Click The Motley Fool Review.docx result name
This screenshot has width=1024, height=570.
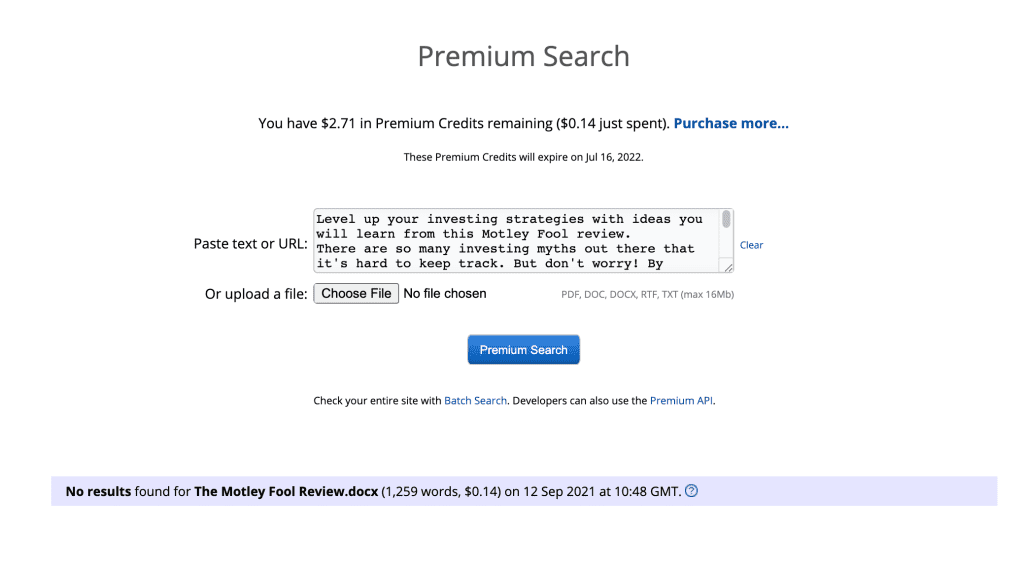(286, 492)
